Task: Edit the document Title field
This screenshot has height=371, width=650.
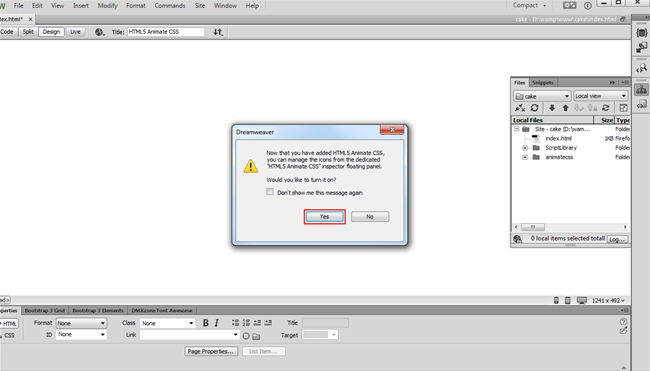Action: click(x=166, y=32)
